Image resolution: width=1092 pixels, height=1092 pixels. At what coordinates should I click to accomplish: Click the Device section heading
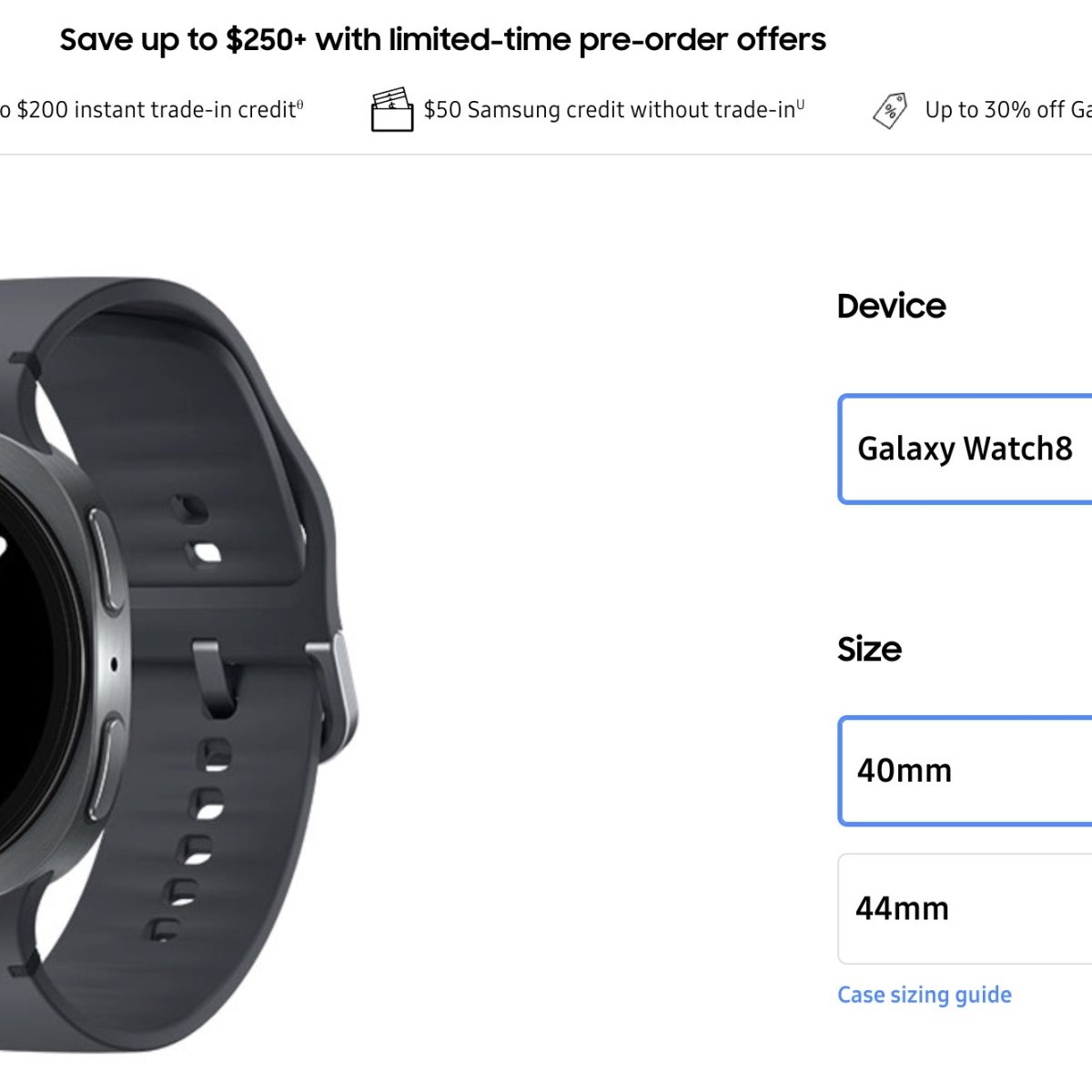(891, 306)
